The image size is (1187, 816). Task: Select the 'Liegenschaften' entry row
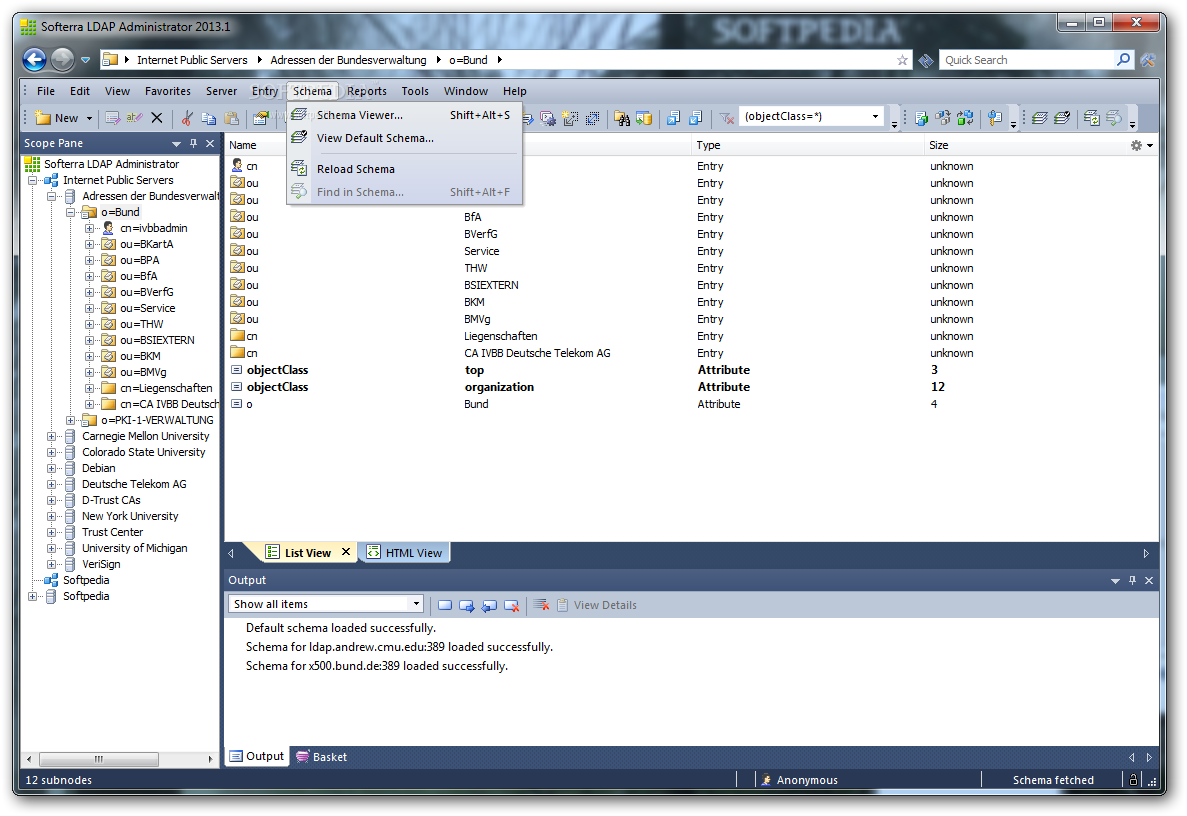690,336
